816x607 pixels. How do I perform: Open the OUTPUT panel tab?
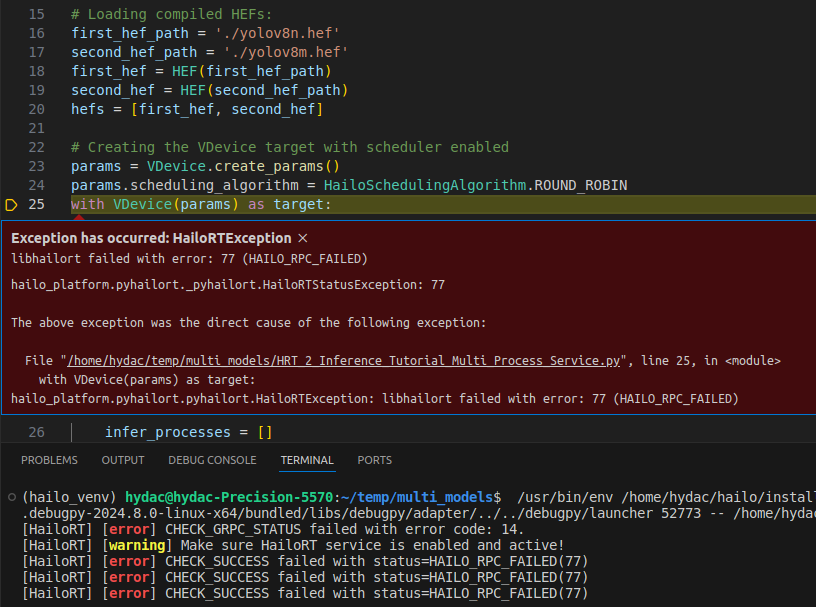[x=123, y=460]
